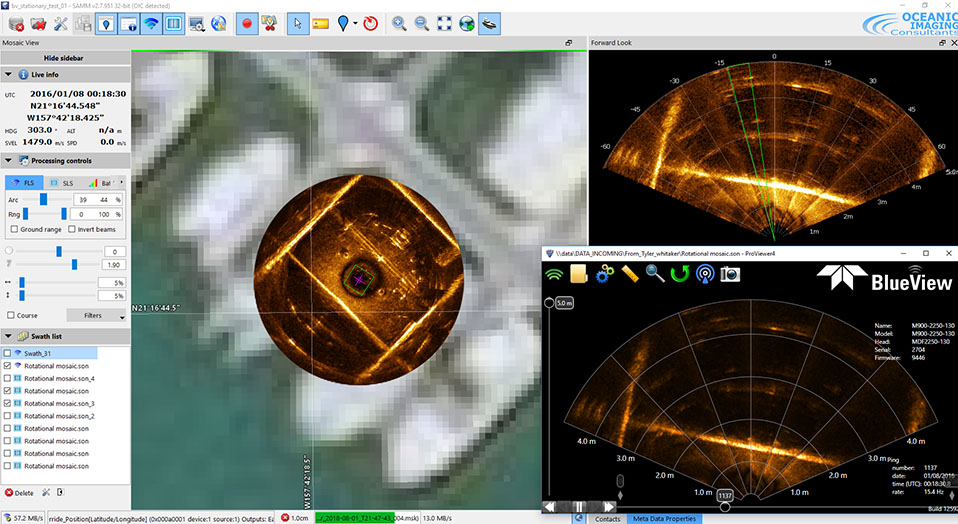Open the Contacts tab
This screenshot has width=958, height=524.
click(x=607, y=519)
